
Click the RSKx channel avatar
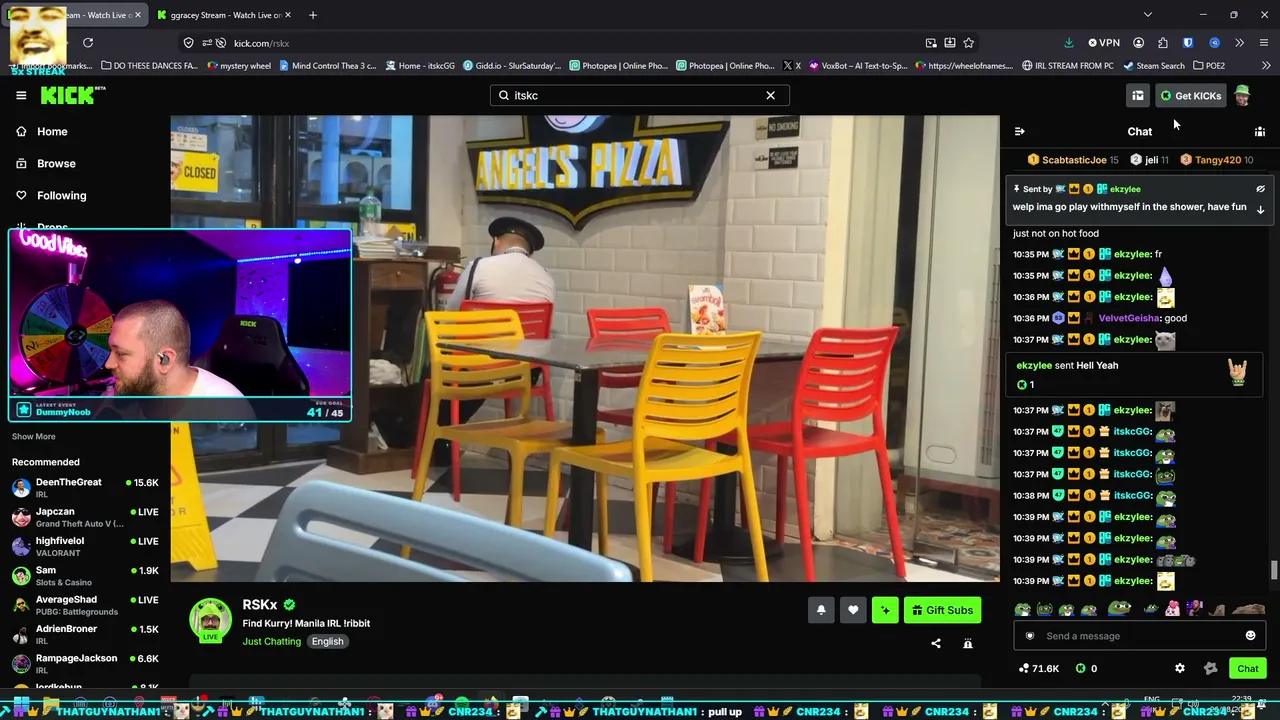210,620
